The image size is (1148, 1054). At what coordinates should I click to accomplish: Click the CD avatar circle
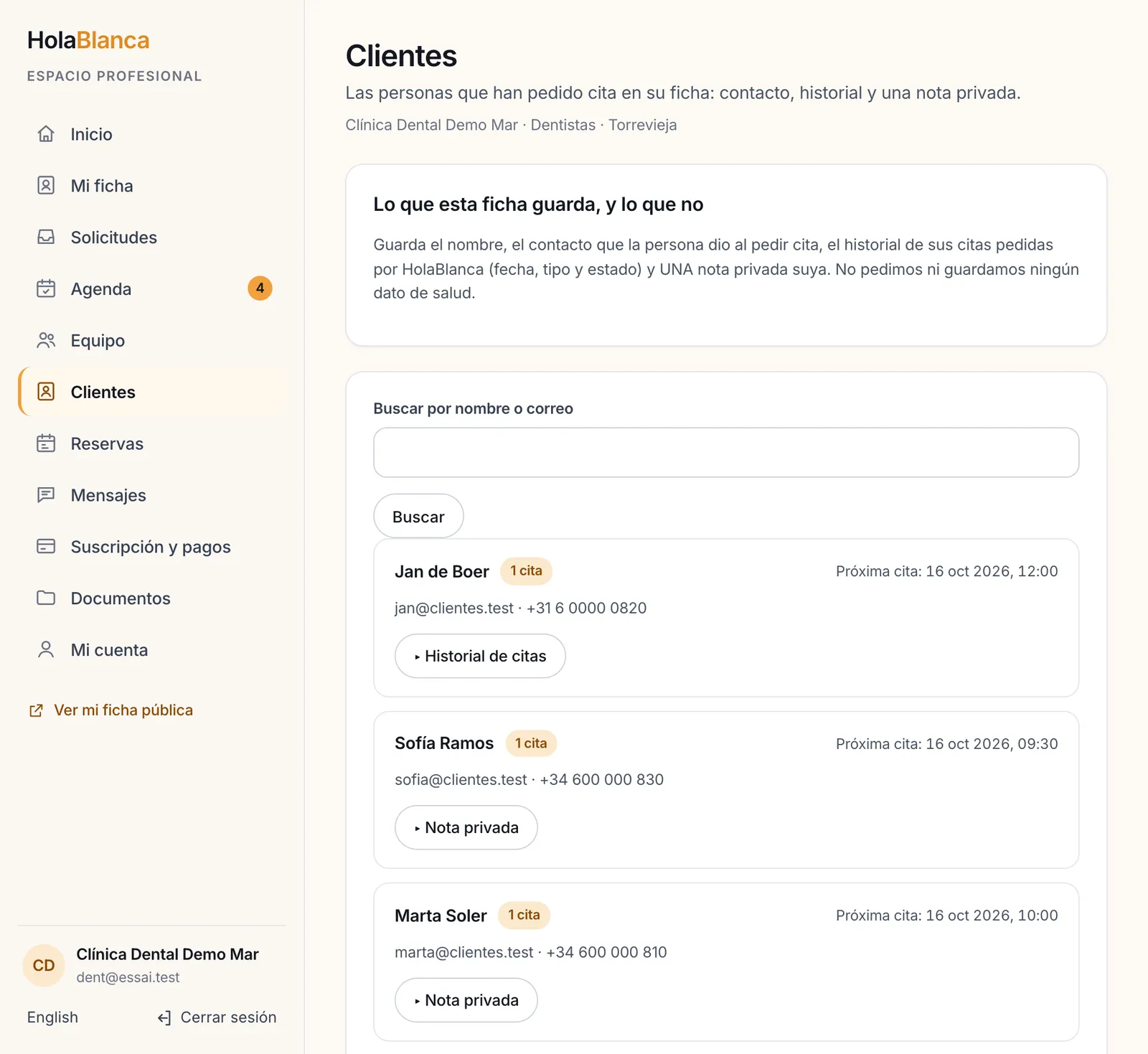44,966
